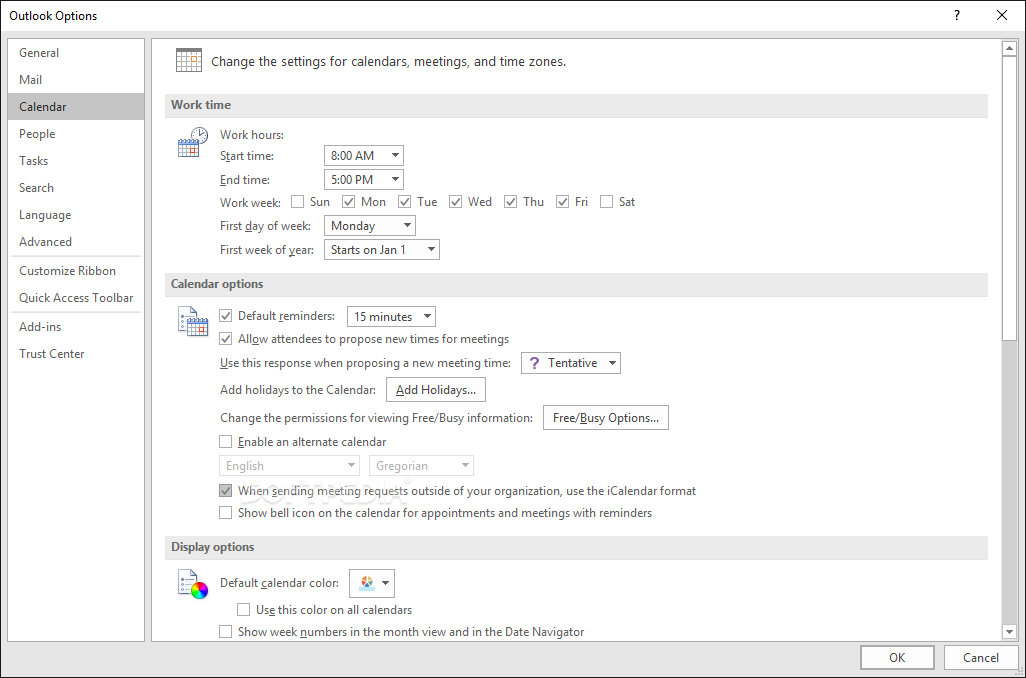
Task: Enable an alternate calendar checkbox
Action: (226, 442)
